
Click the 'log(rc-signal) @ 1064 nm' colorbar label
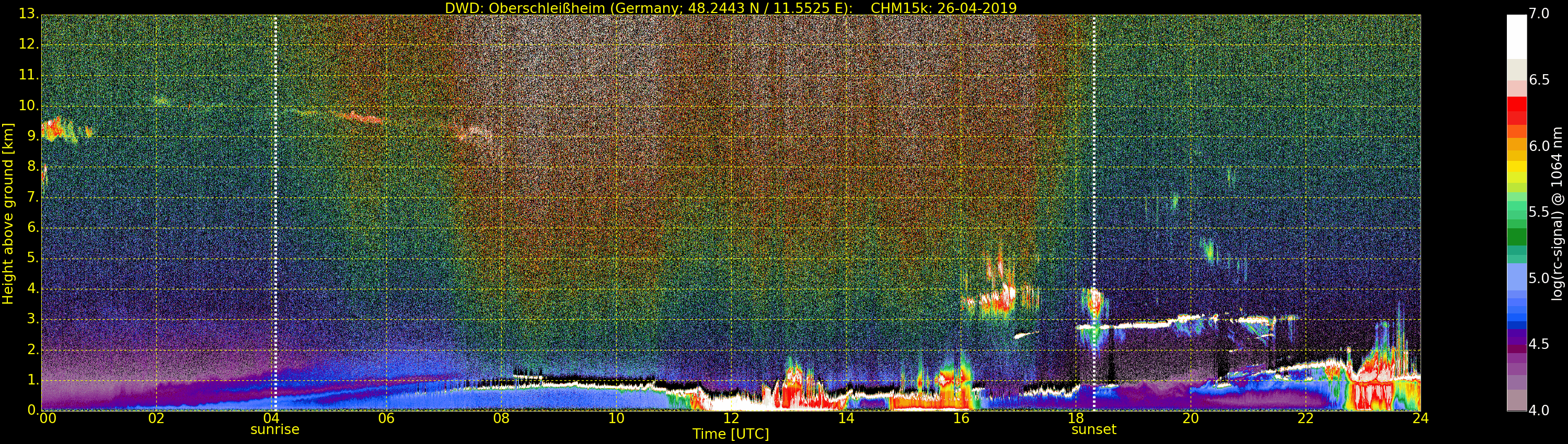click(x=1557, y=213)
